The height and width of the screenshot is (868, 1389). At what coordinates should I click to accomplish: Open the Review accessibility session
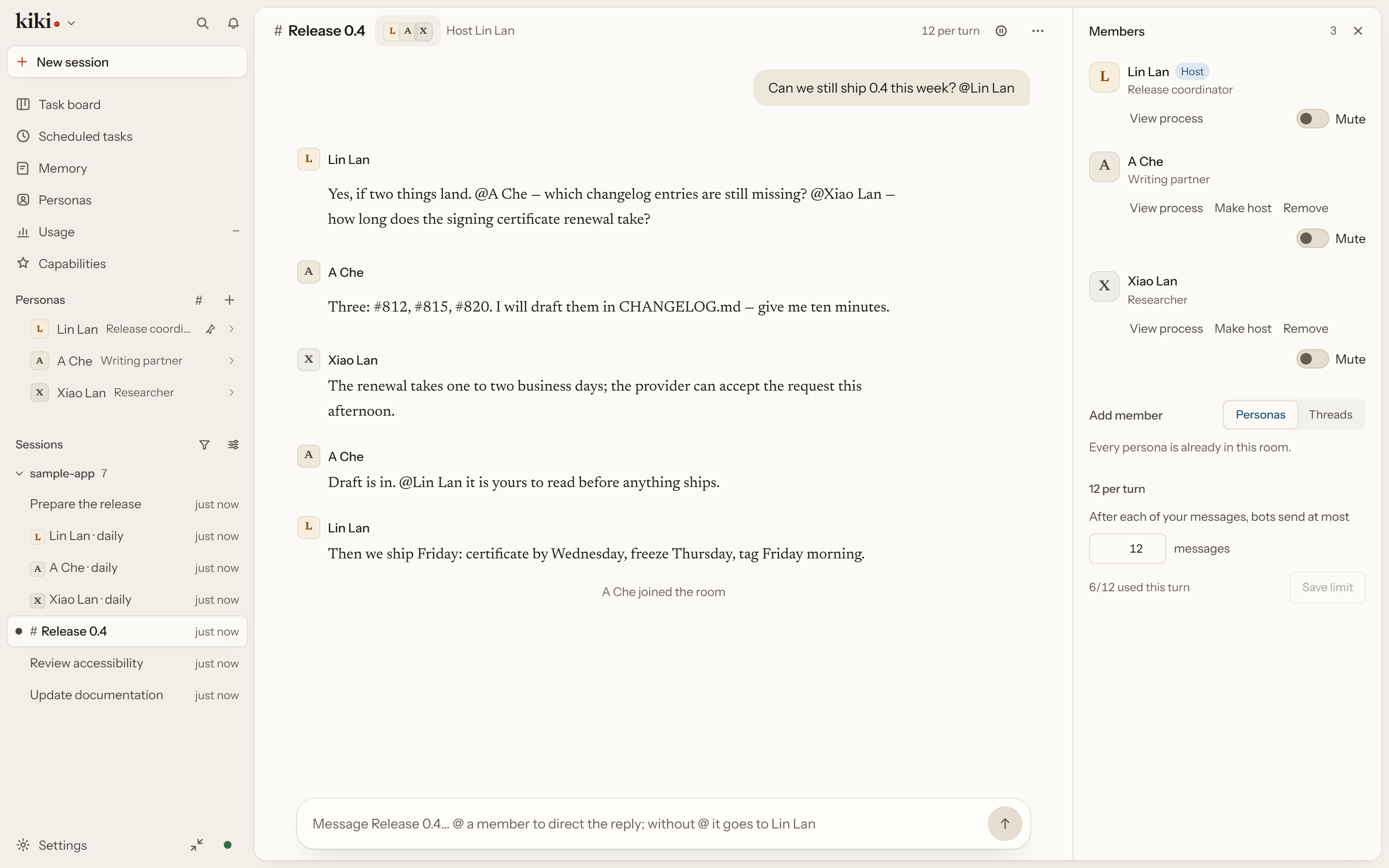(x=127, y=663)
